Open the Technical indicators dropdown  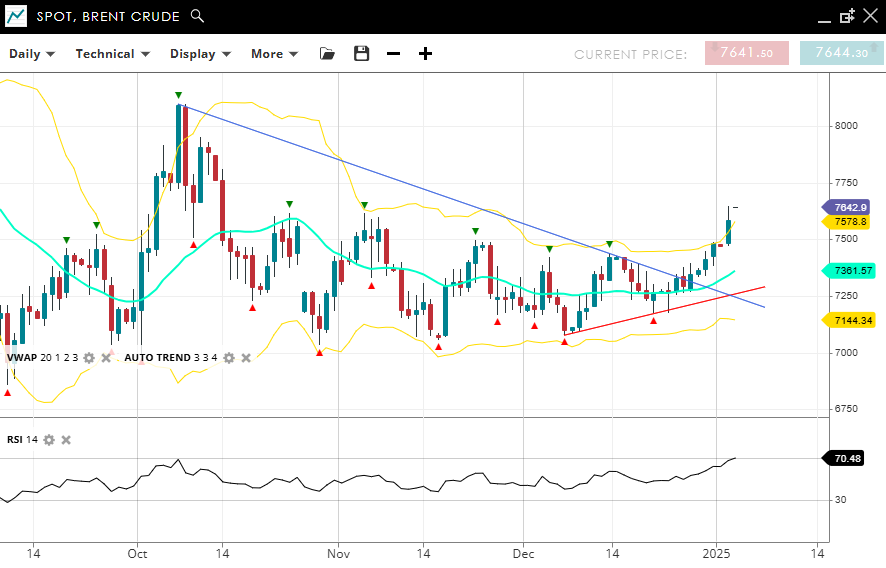pos(112,54)
